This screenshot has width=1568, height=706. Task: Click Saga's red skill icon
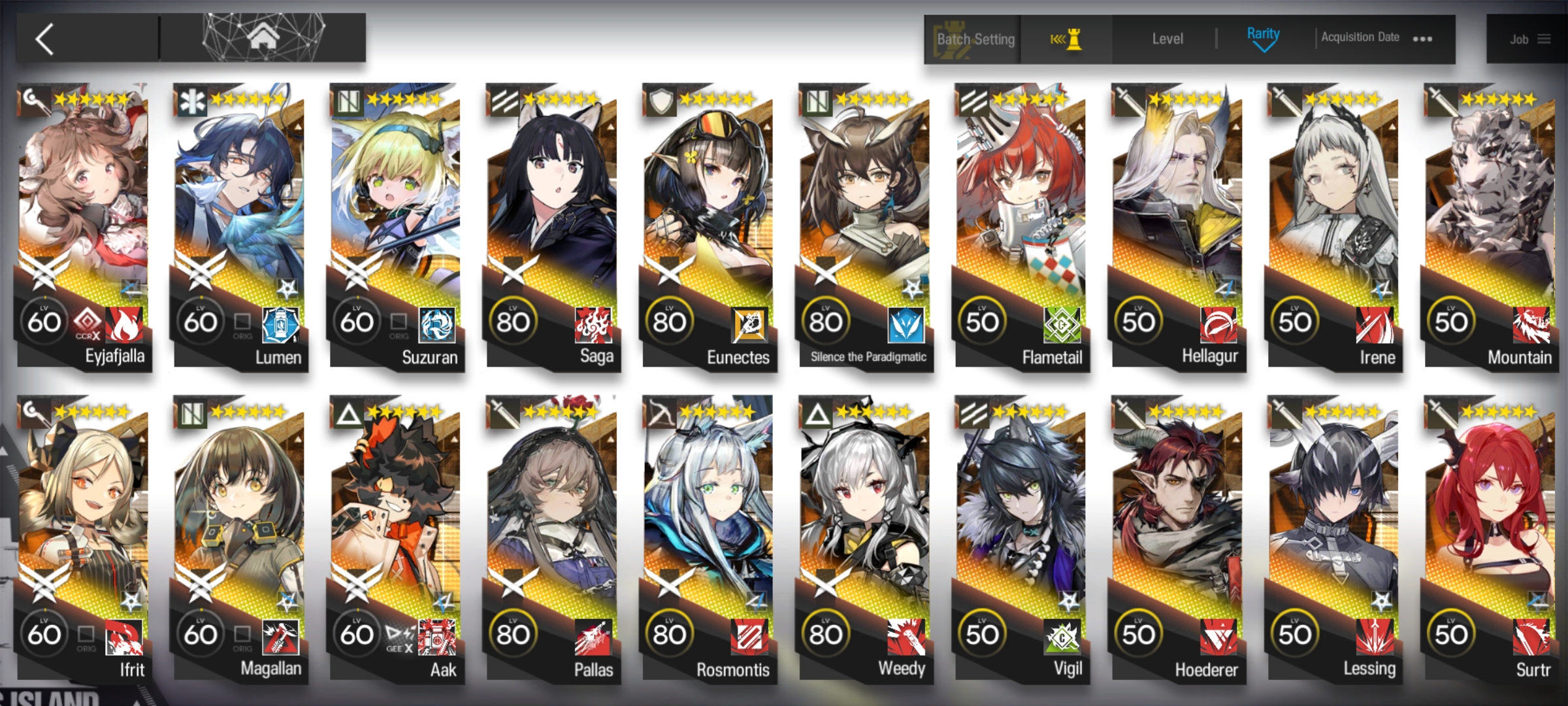pos(593,324)
